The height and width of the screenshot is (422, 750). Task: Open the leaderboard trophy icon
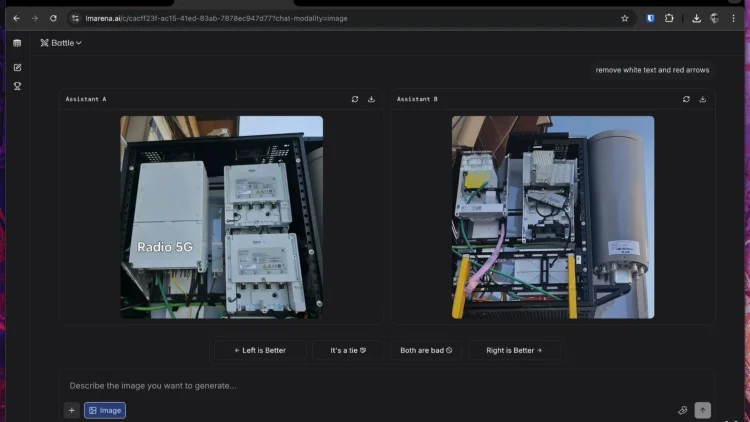pos(16,86)
